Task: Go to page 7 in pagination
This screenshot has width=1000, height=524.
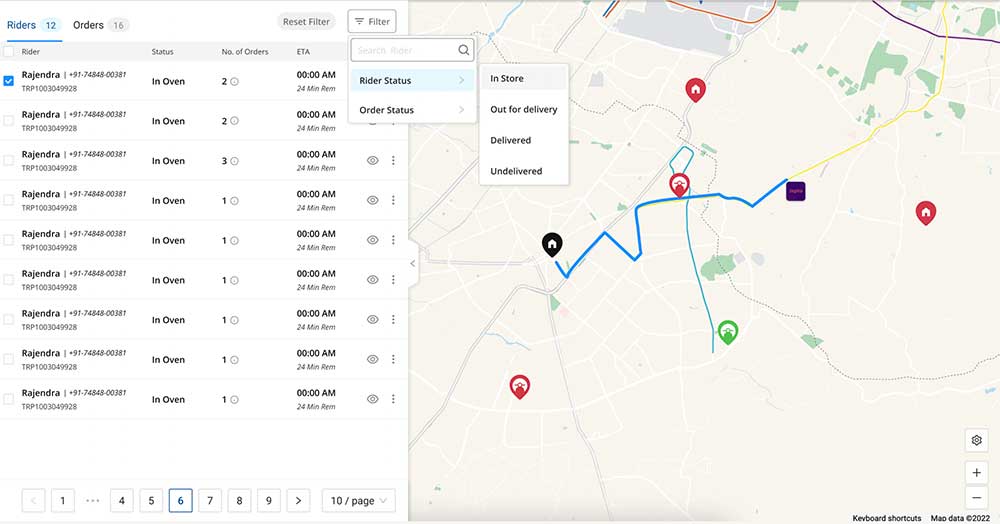Action: (210, 501)
